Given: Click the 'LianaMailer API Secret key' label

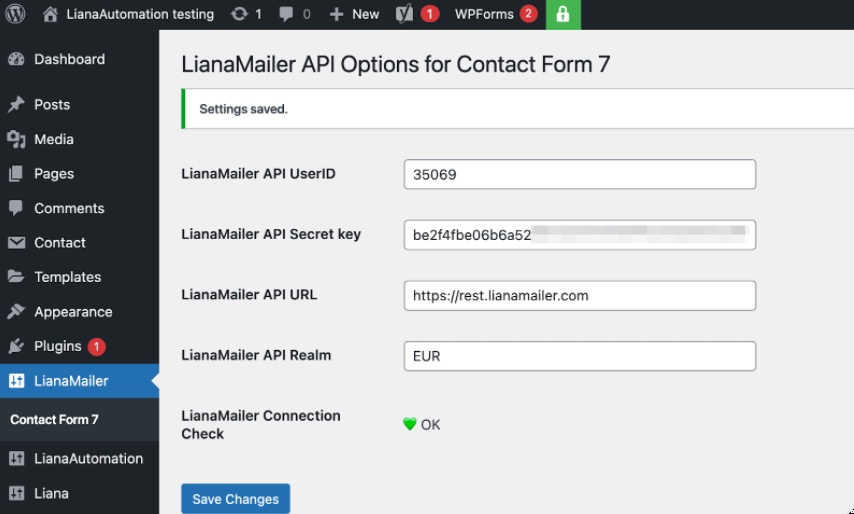Looking at the screenshot, I should (x=271, y=234).
